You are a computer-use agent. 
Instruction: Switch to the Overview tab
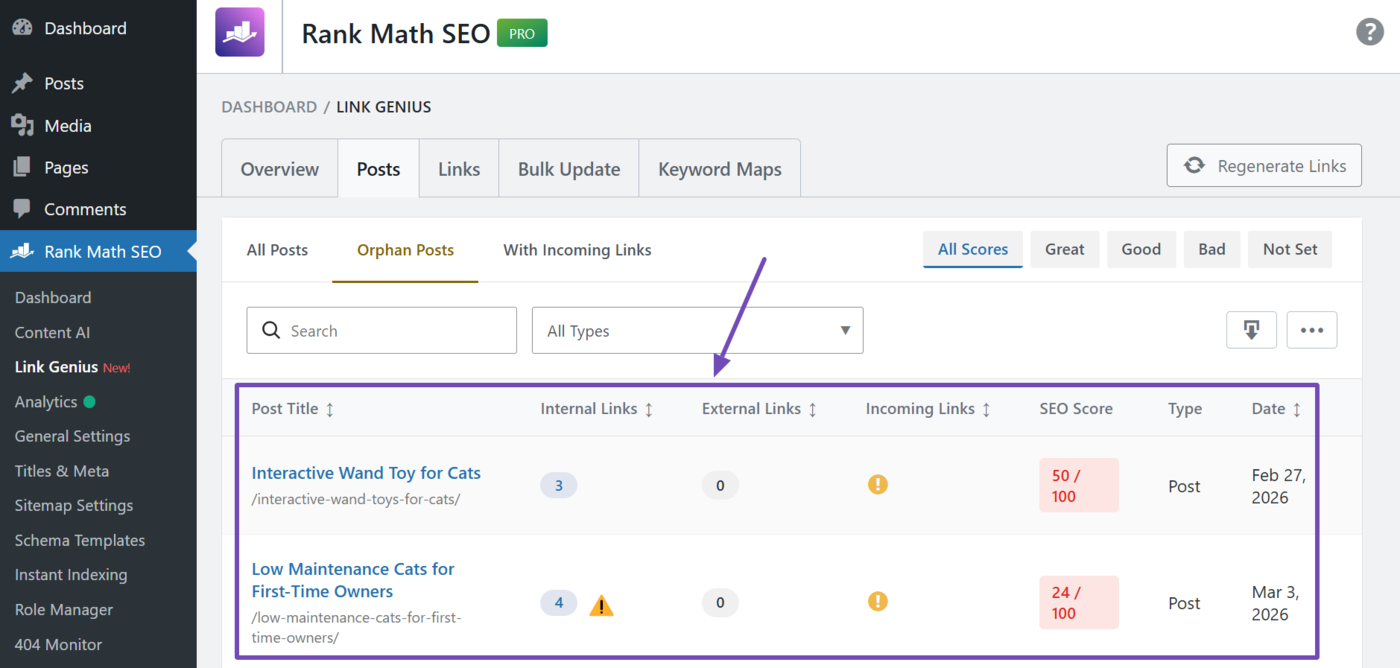(x=280, y=169)
